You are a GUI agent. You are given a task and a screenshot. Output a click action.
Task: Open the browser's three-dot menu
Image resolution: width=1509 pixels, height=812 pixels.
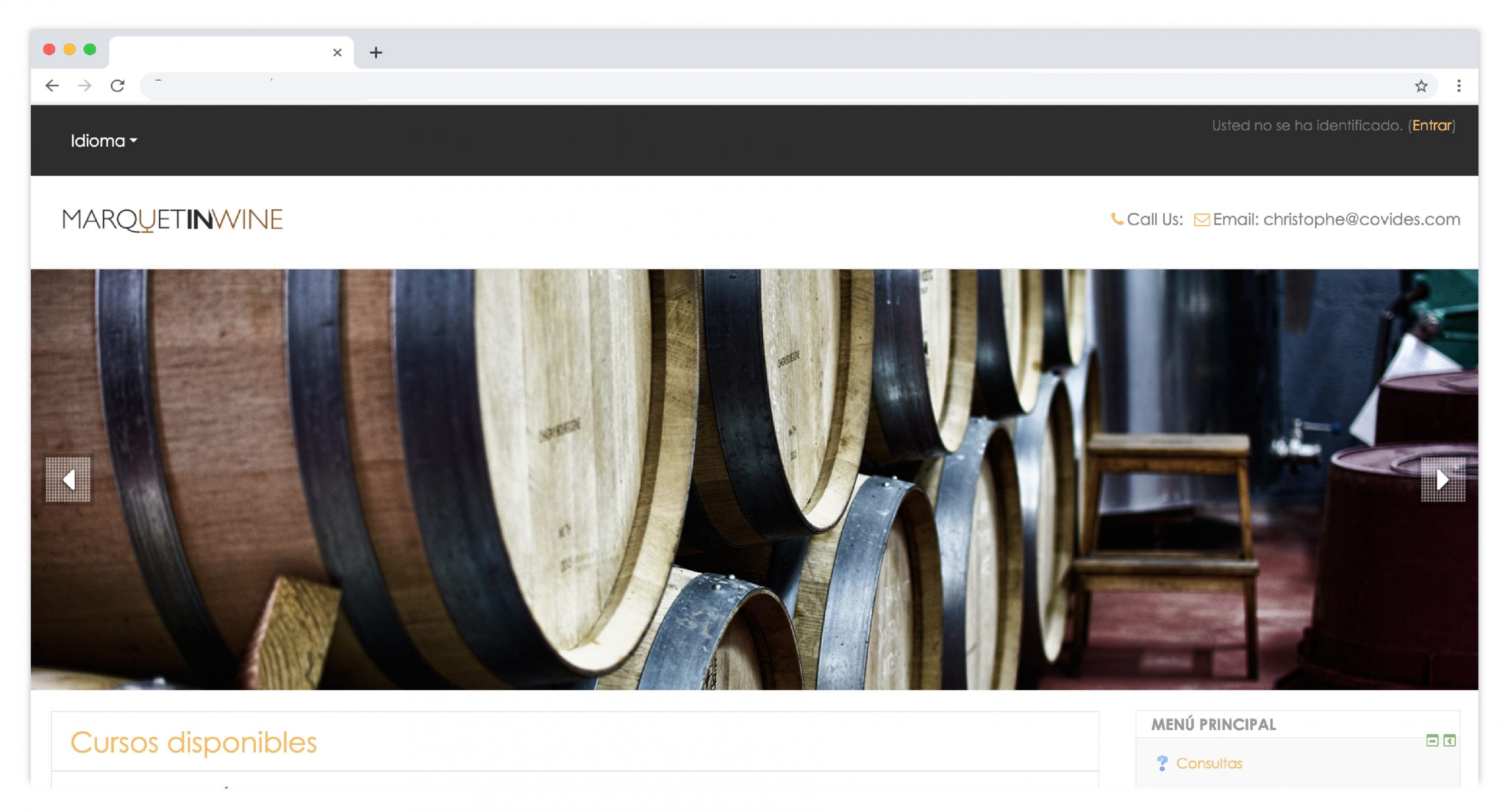[1459, 86]
